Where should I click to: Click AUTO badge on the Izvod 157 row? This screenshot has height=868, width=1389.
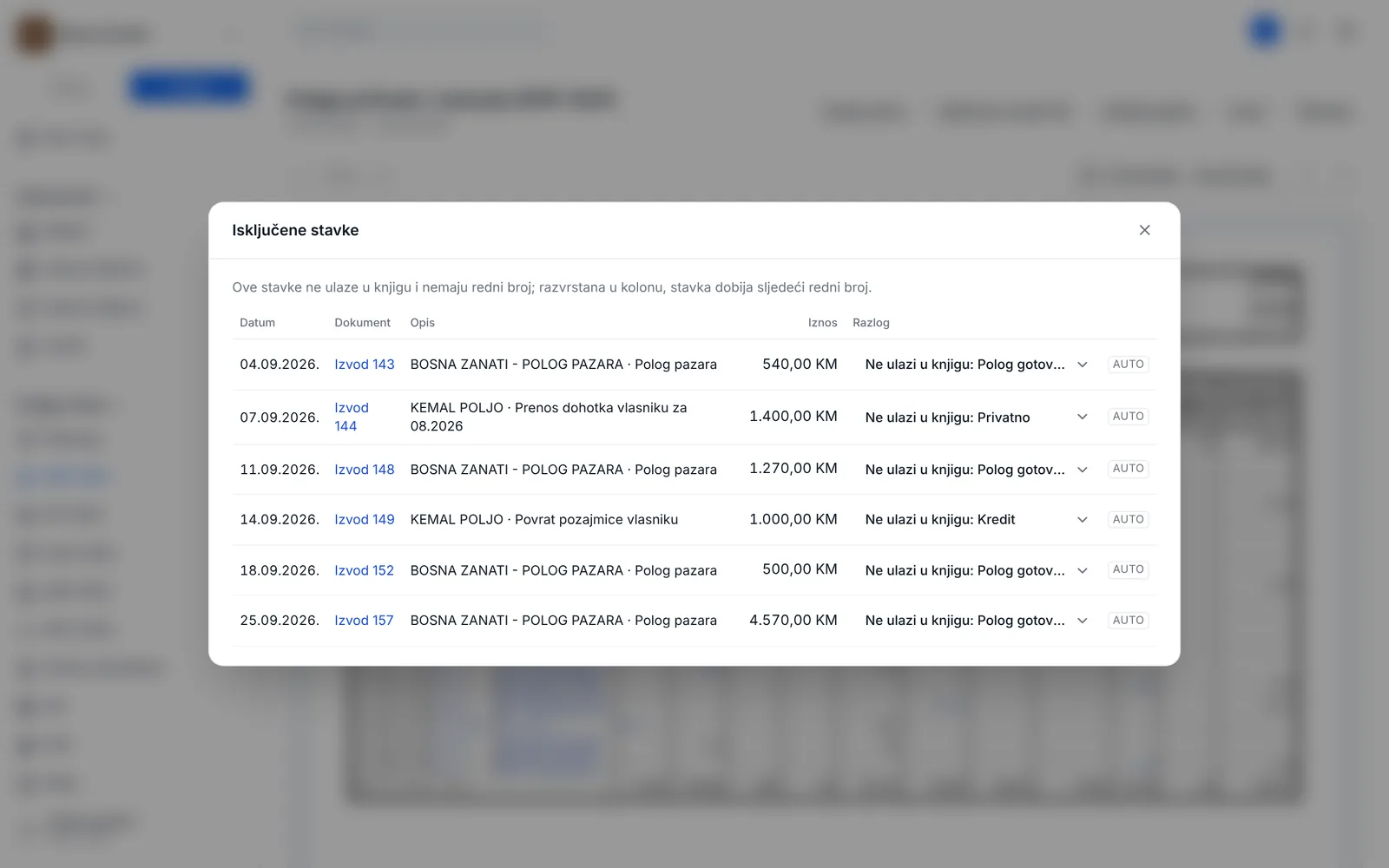[1128, 621]
